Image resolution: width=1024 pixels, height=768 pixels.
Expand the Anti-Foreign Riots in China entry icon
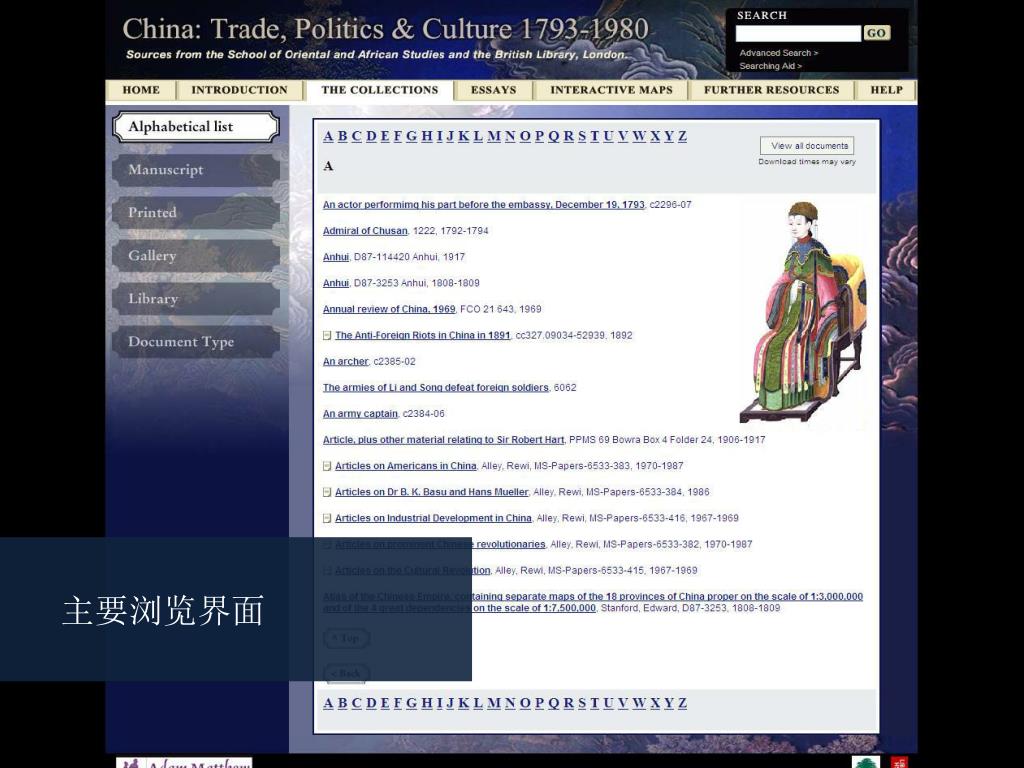click(x=327, y=336)
